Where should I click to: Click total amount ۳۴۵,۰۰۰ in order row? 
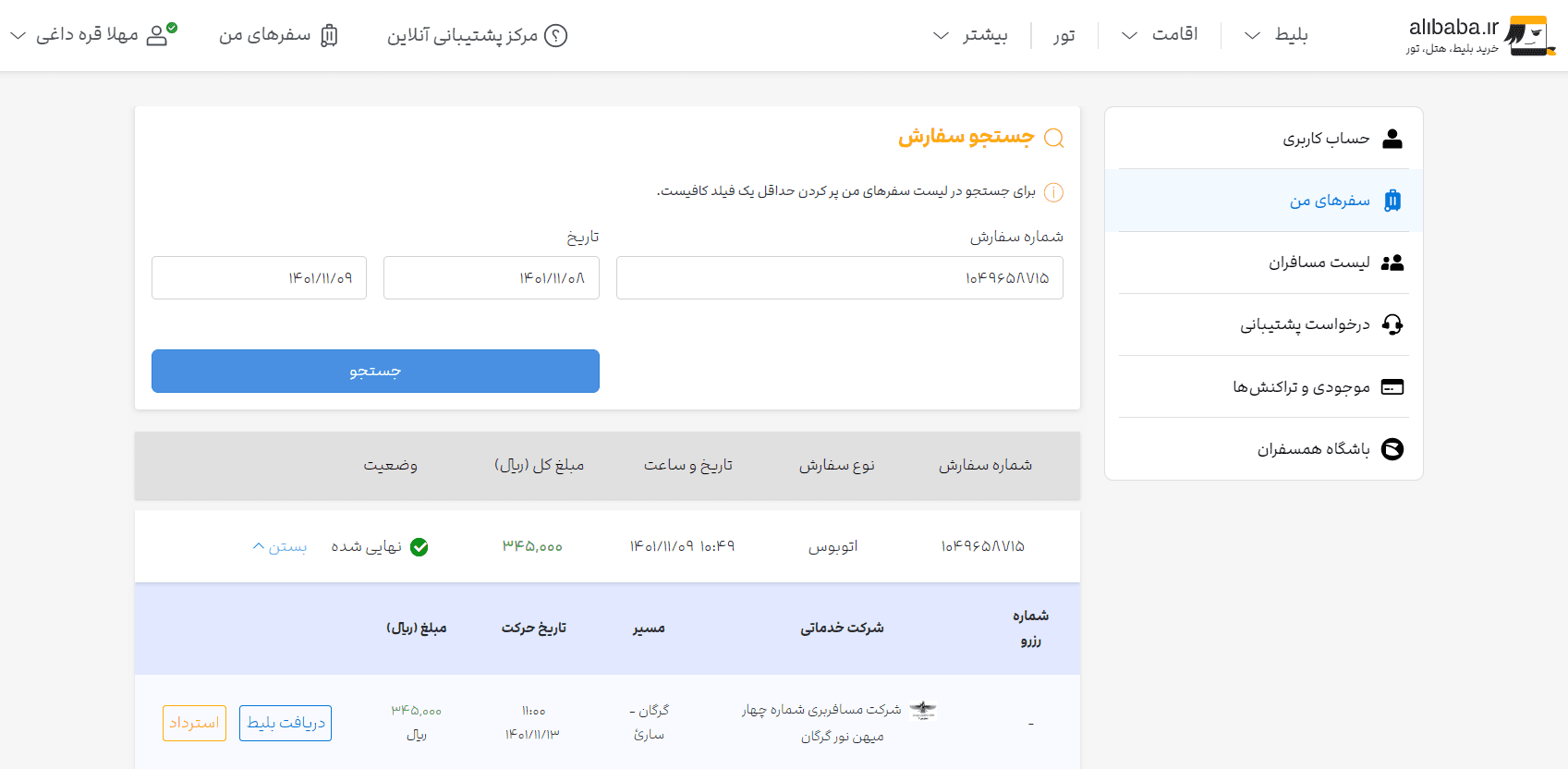click(533, 546)
